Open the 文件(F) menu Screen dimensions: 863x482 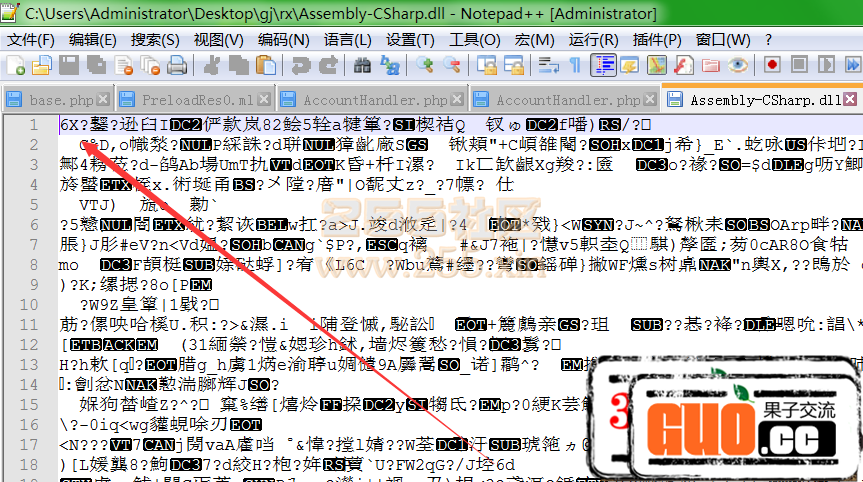(31, 39)
